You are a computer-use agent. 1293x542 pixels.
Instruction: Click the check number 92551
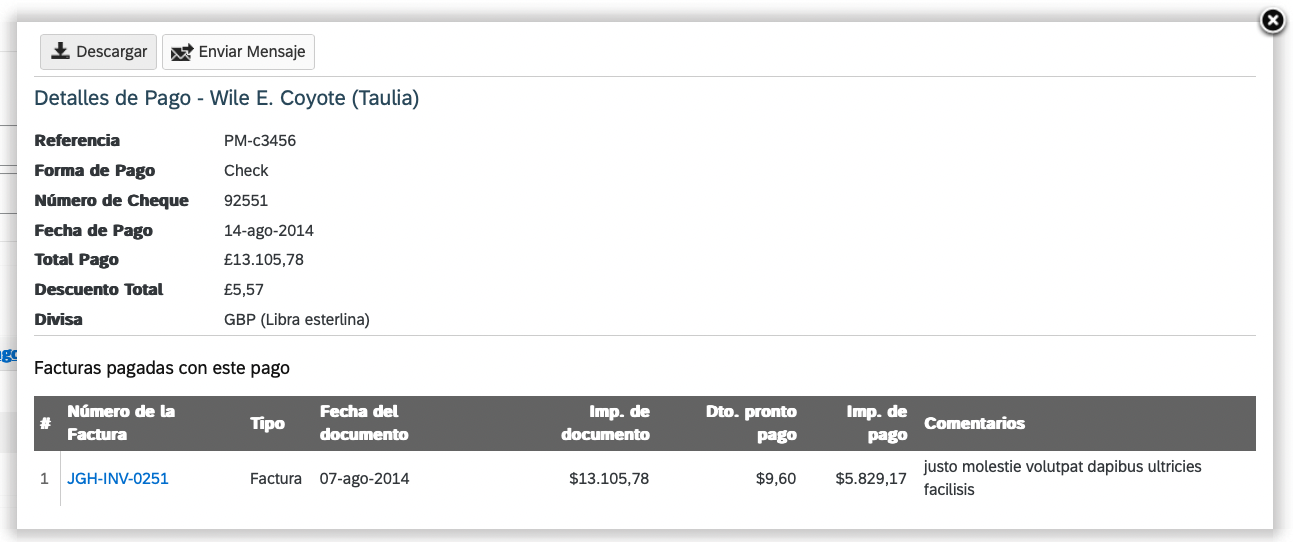(x=246, y=200)
